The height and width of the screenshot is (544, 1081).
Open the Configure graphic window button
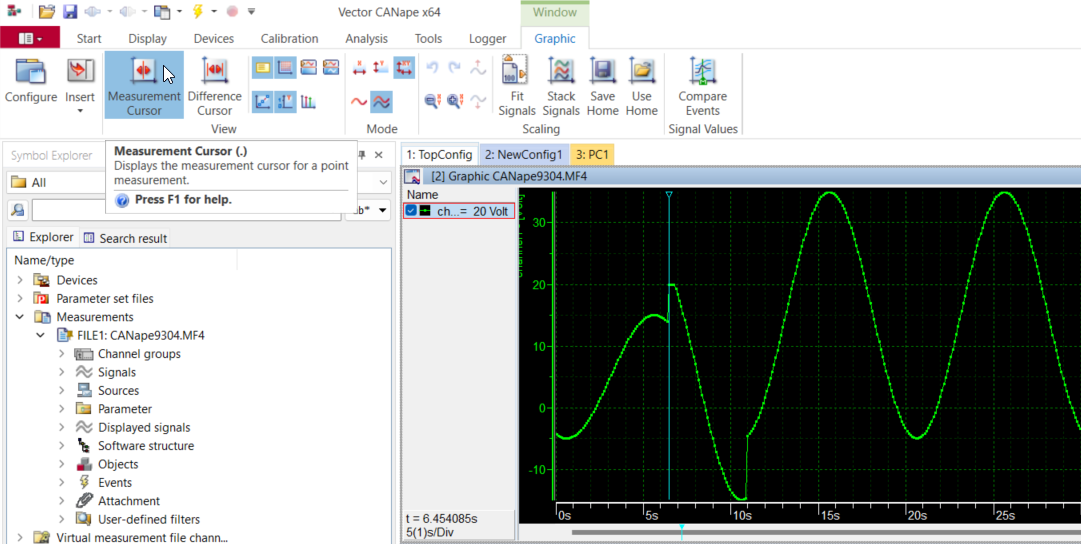(31, 81)
